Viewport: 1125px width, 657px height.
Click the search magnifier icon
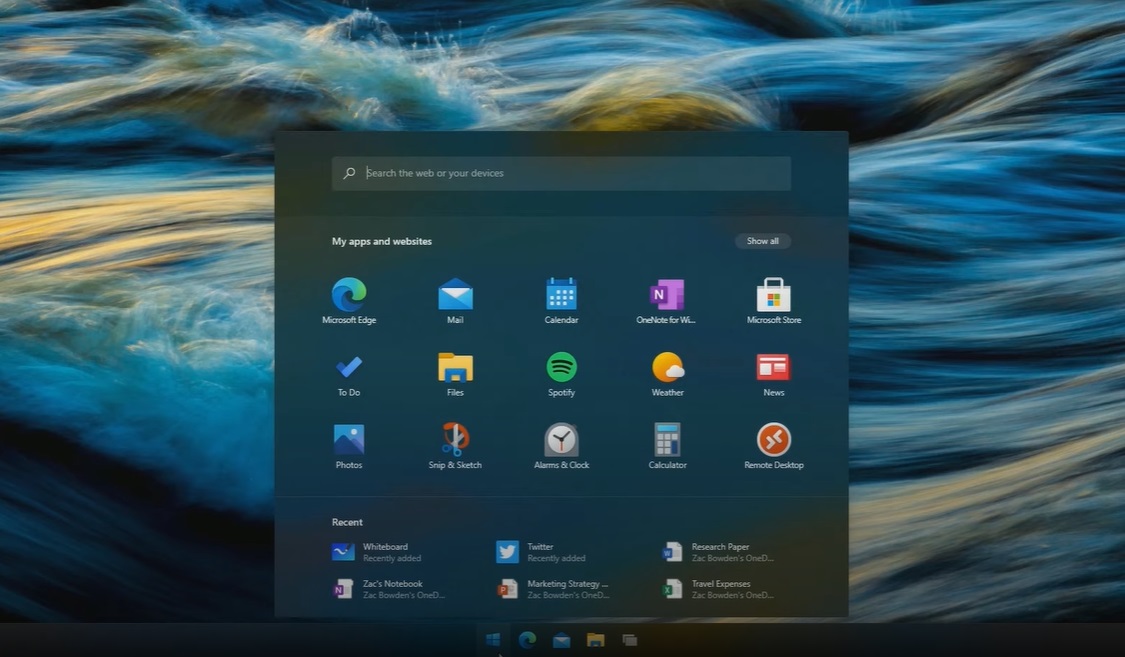(349, 173)
